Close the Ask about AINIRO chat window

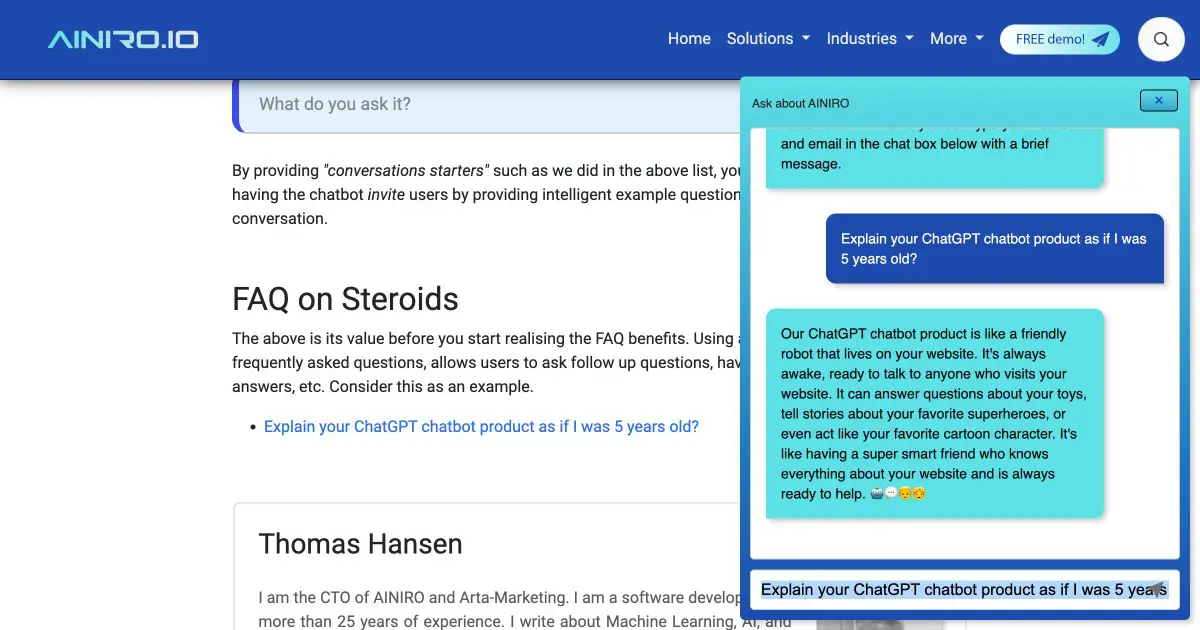(x=1159, y=100)
